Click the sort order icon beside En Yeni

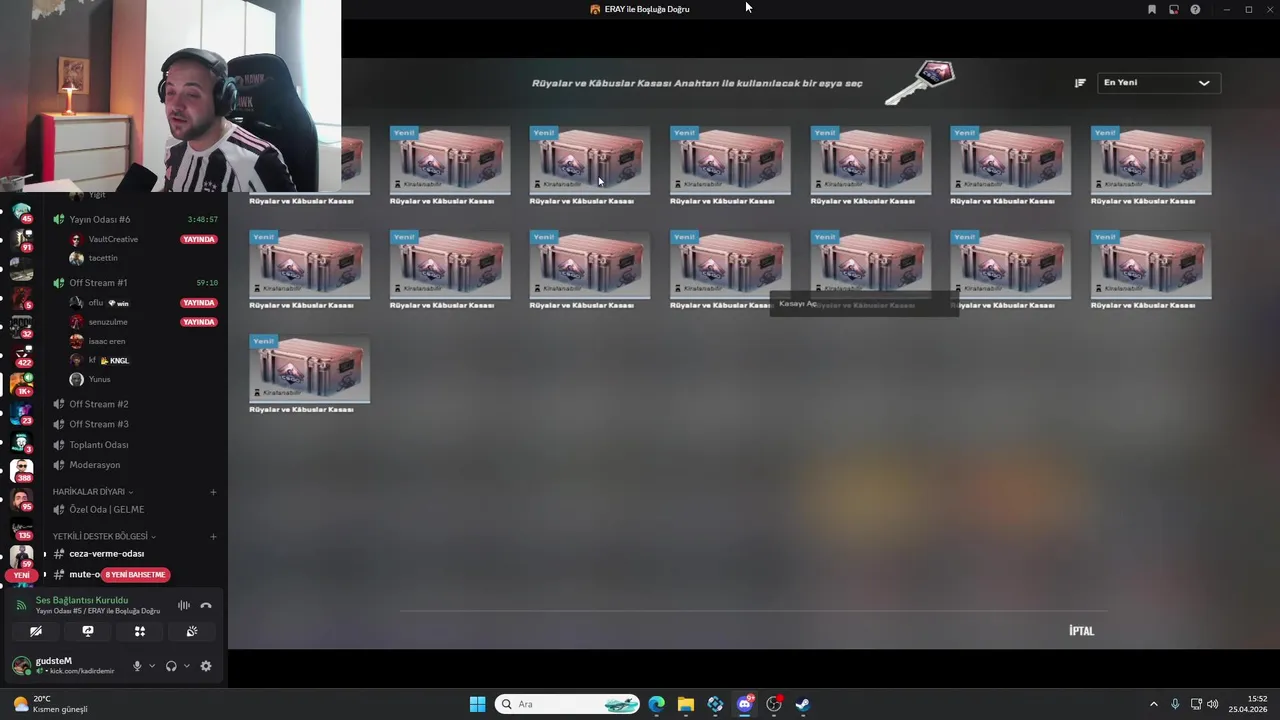[1080, 83]
